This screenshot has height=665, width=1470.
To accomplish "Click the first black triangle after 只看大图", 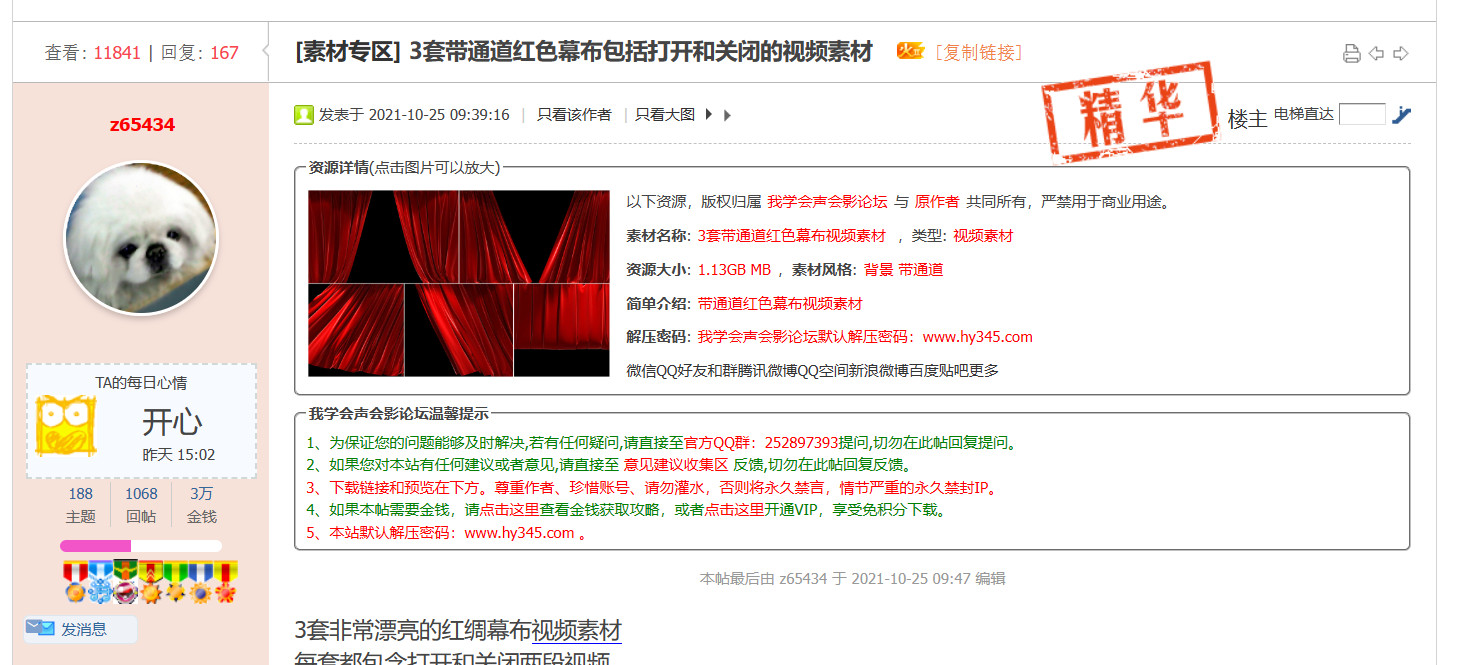I will pyautogui.click(x=709, y=115).
